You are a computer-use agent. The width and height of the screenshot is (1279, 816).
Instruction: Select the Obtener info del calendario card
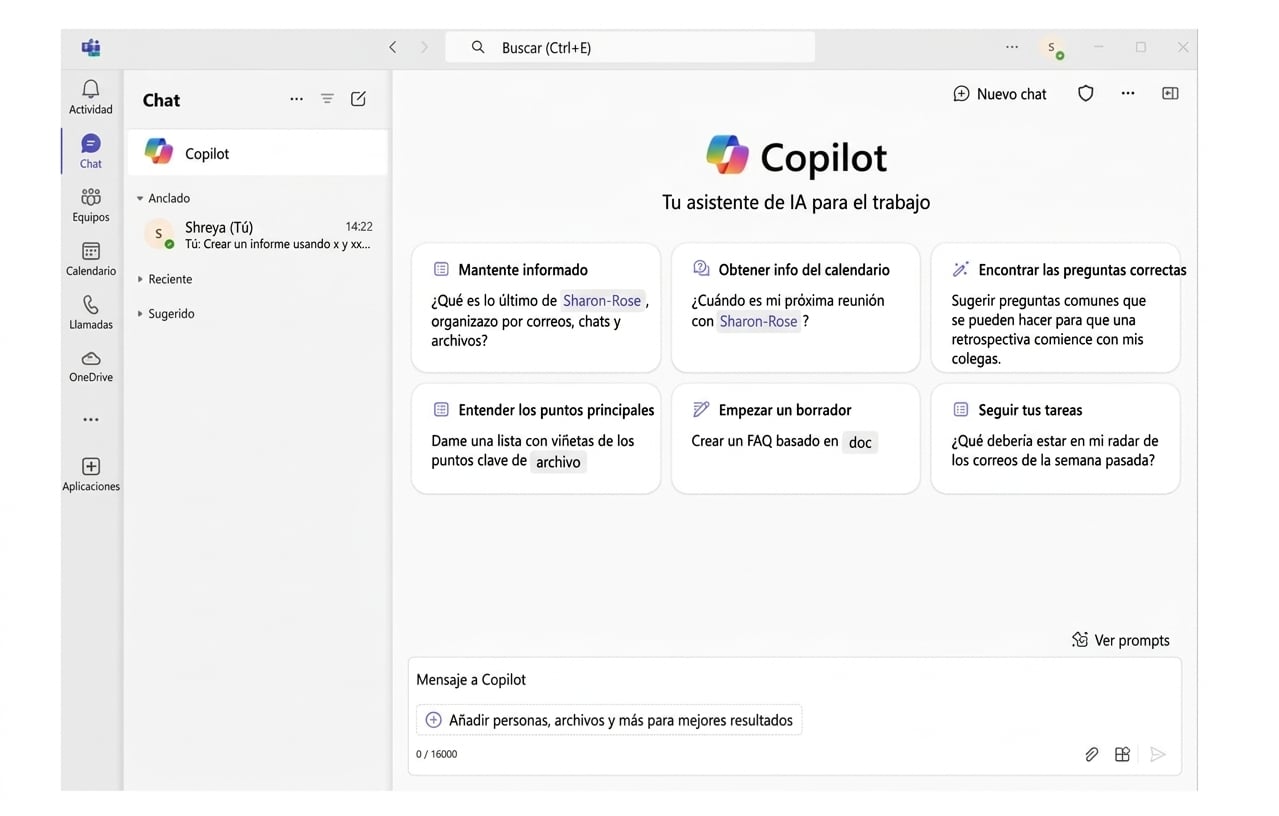pos(796,307)
